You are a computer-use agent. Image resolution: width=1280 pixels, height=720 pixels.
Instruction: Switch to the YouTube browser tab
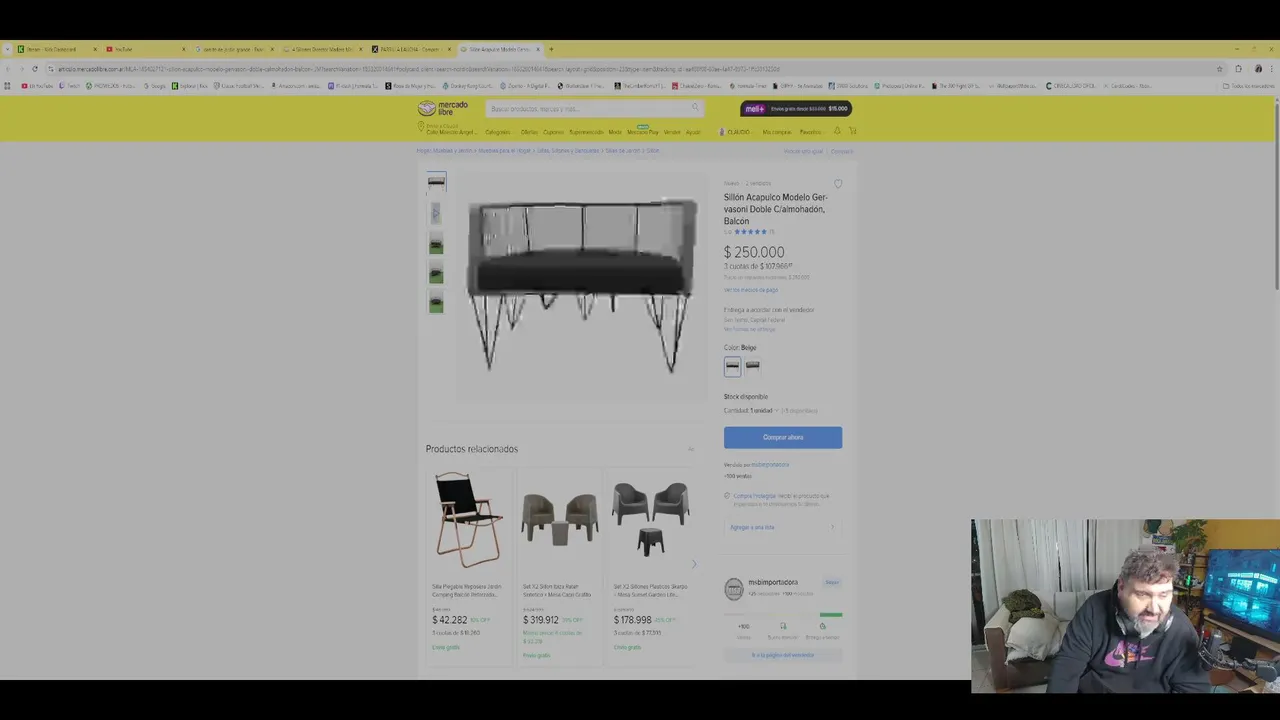(x=145, y=49)
